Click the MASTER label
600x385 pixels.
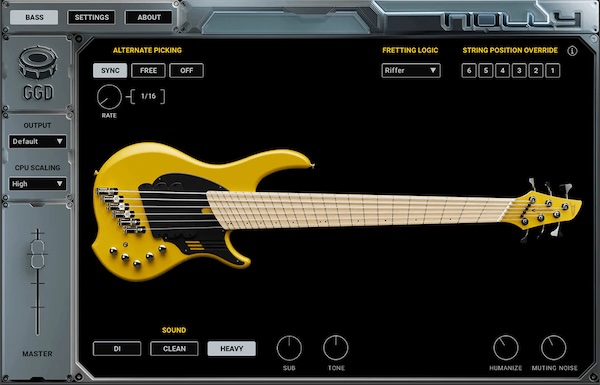click(37, 354)
